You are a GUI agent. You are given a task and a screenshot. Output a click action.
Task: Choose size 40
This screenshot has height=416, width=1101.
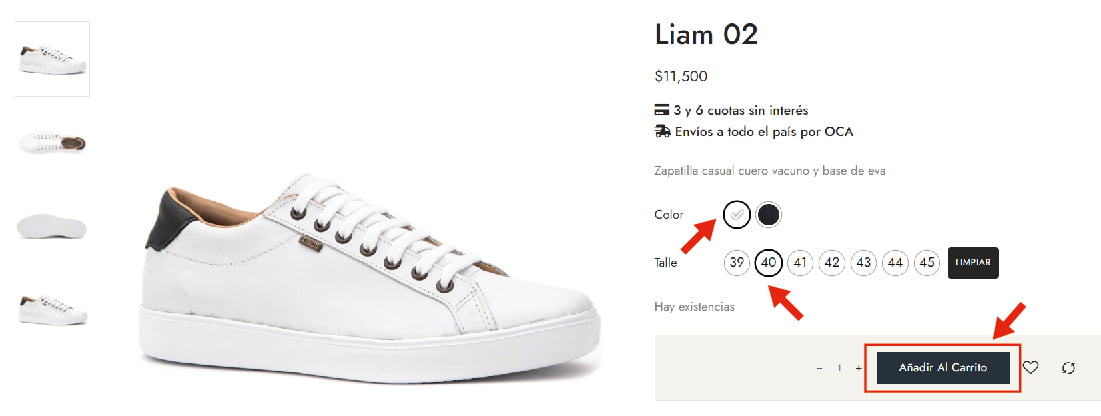coord(769,263)
